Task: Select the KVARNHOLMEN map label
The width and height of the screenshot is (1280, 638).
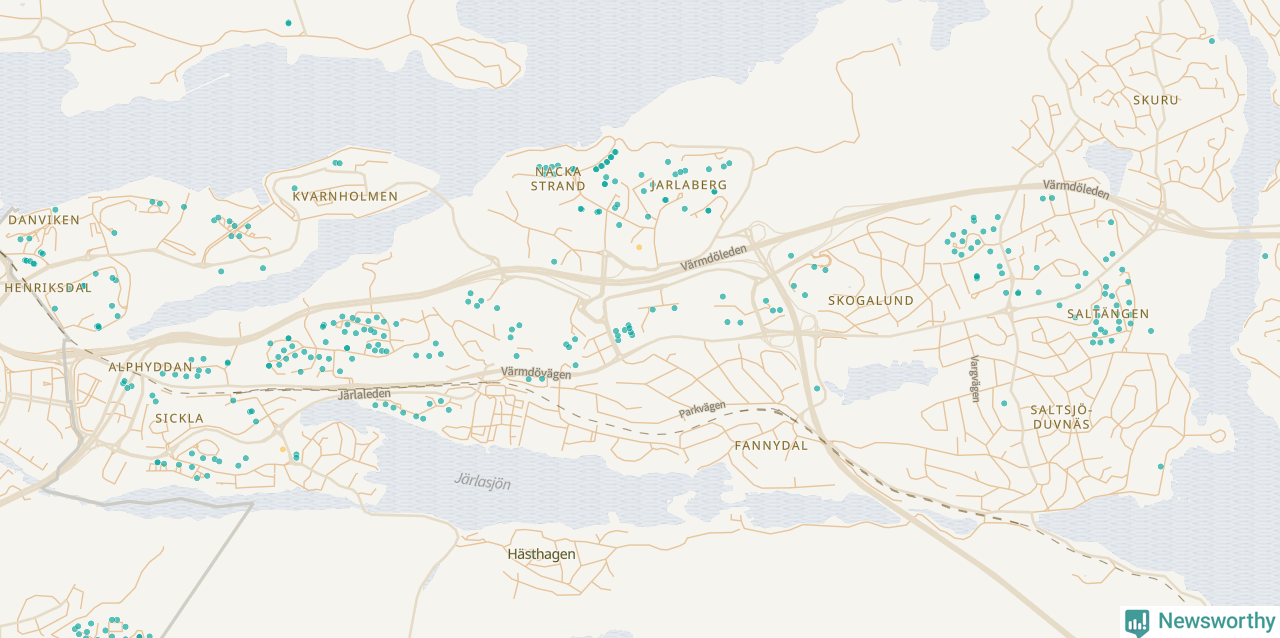Action: pyautogui.click(x=345, y=197)
